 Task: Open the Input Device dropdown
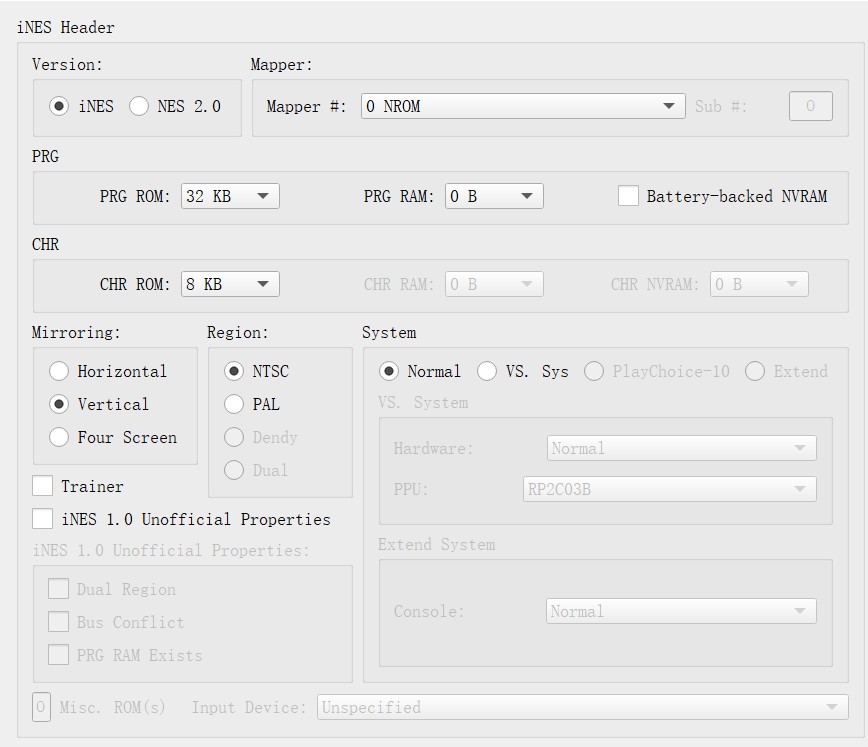coord(582,707)
